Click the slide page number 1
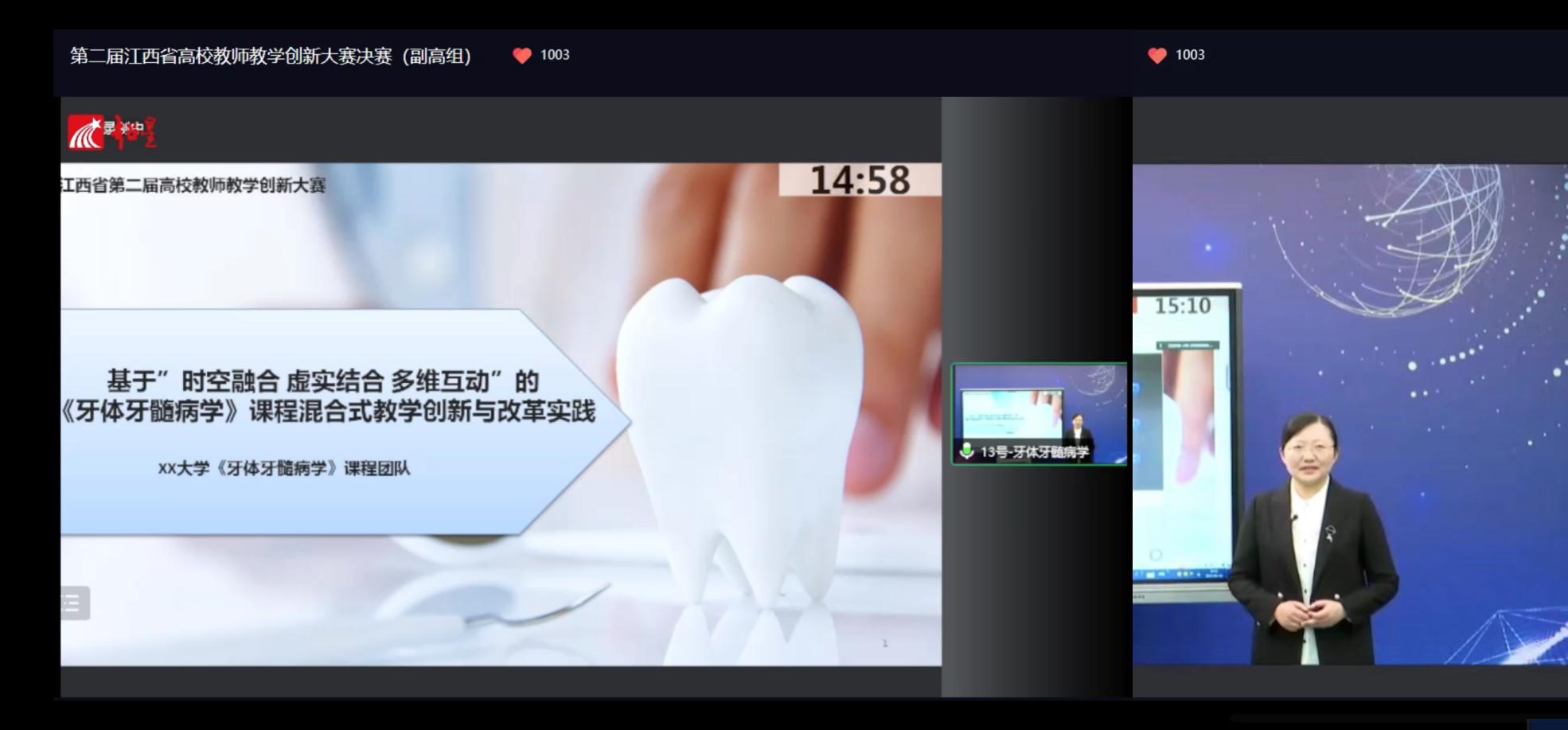The image size is (1568, 730). (x=885, y=643)
